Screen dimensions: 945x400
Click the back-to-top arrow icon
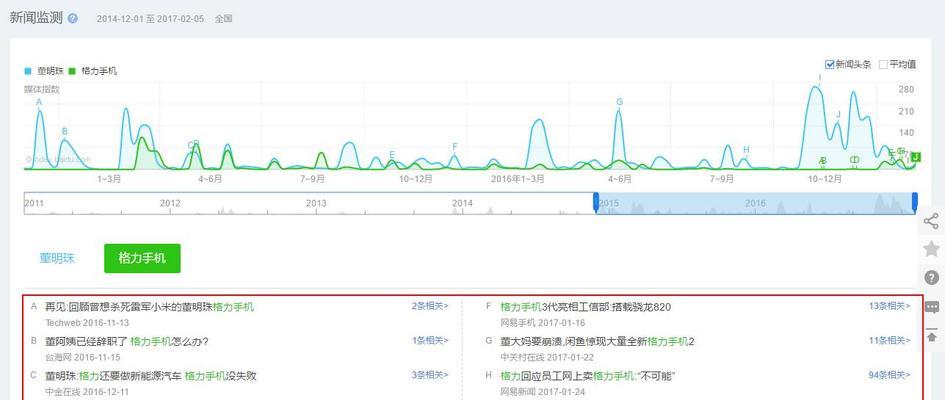tap(931, 336)
